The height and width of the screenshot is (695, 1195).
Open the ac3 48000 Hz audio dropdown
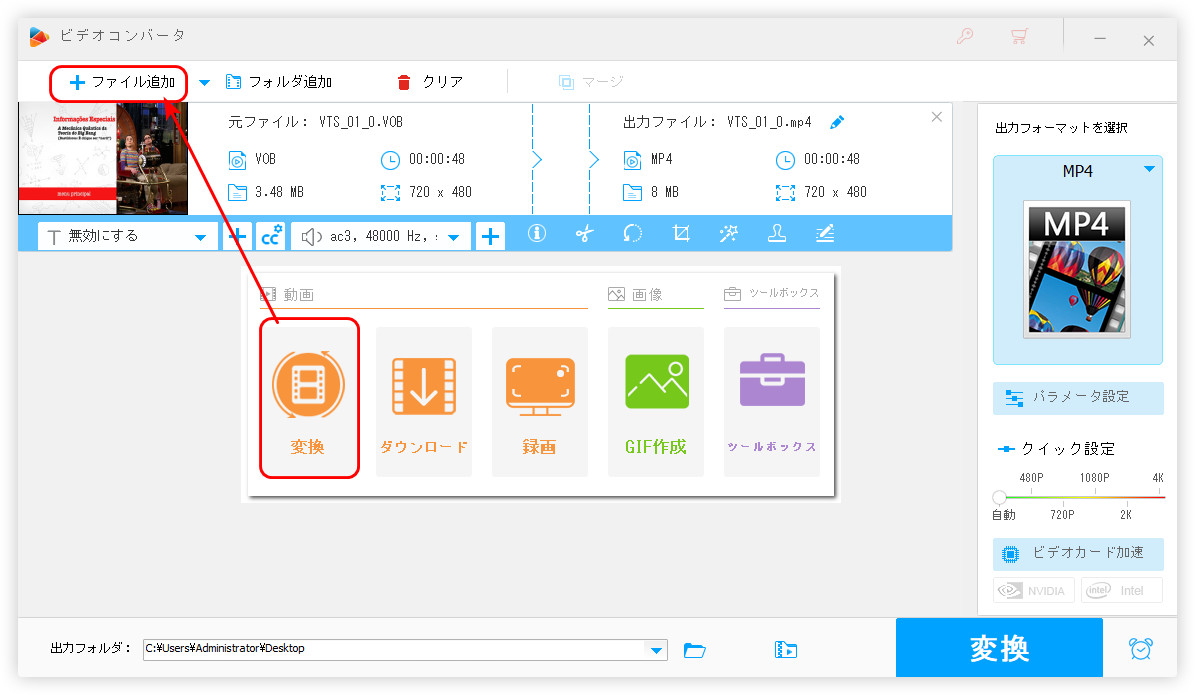click(381, 236)
